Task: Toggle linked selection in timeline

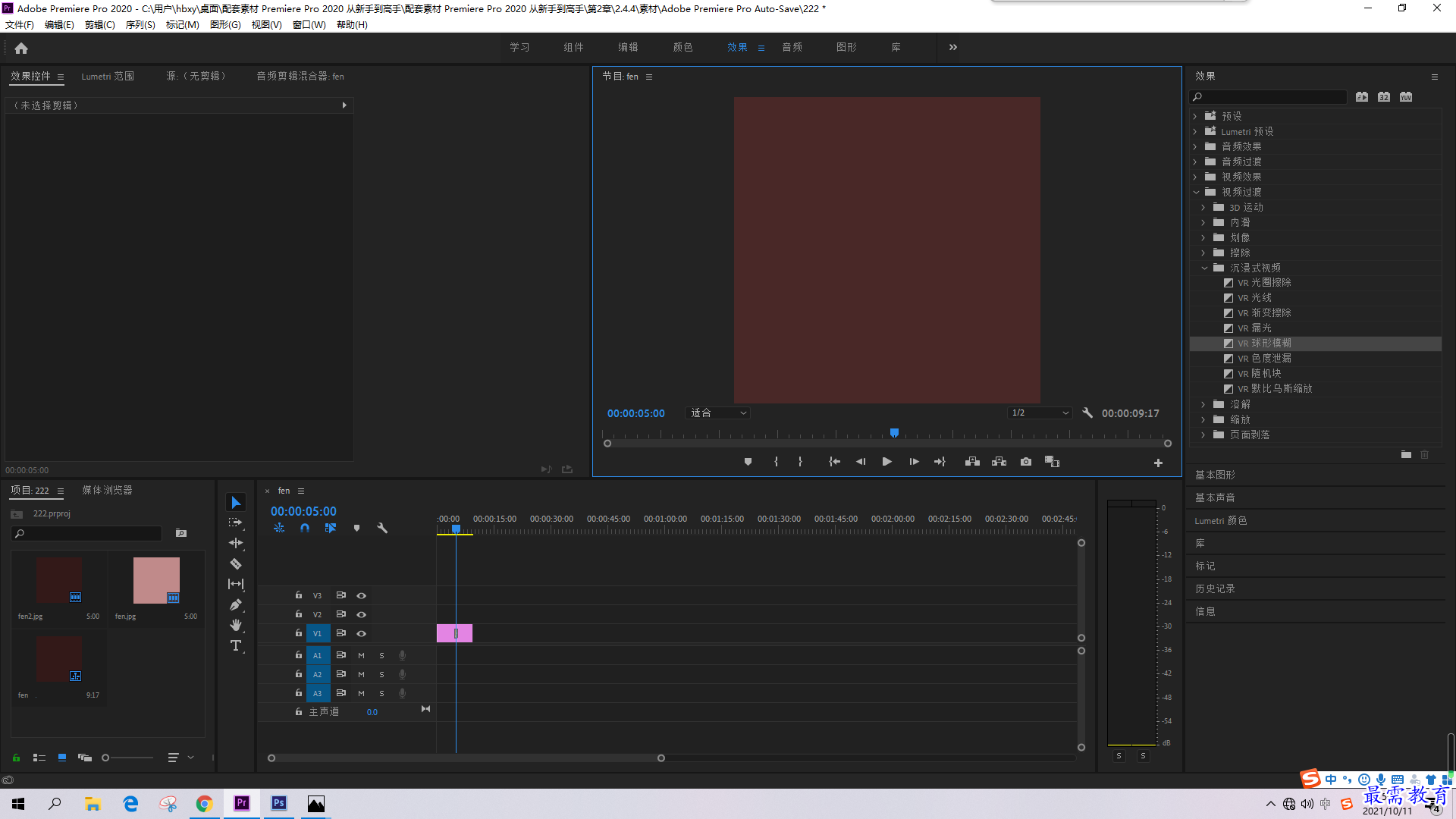Action: pos(331,528)
